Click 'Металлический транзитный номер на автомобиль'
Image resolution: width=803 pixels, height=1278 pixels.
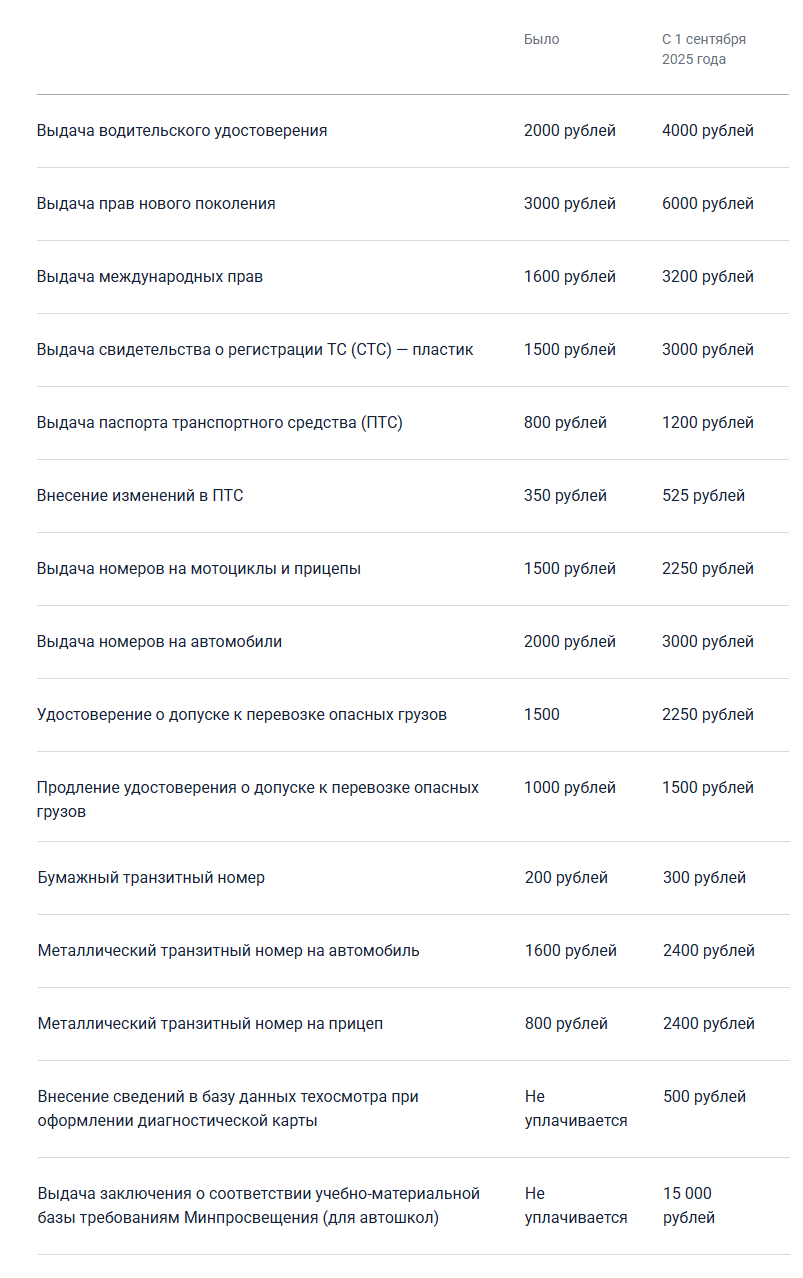click(229, 951)
